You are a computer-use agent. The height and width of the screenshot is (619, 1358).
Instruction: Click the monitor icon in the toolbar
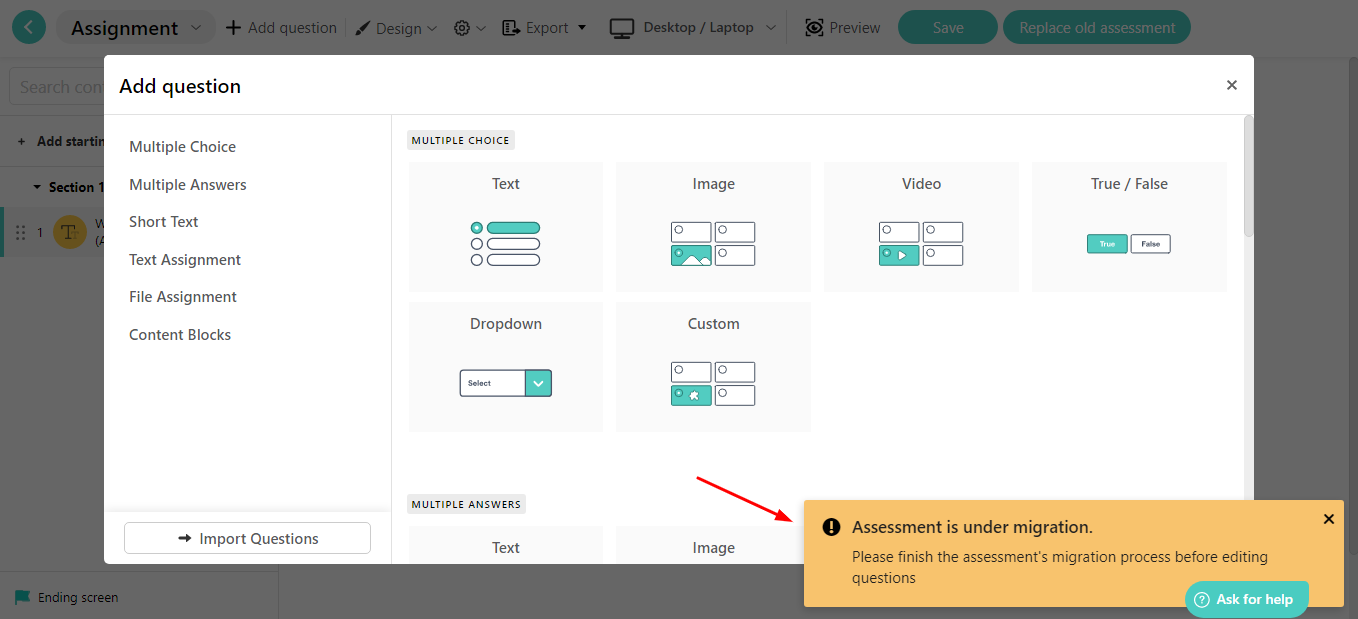[x=622, y=28]
